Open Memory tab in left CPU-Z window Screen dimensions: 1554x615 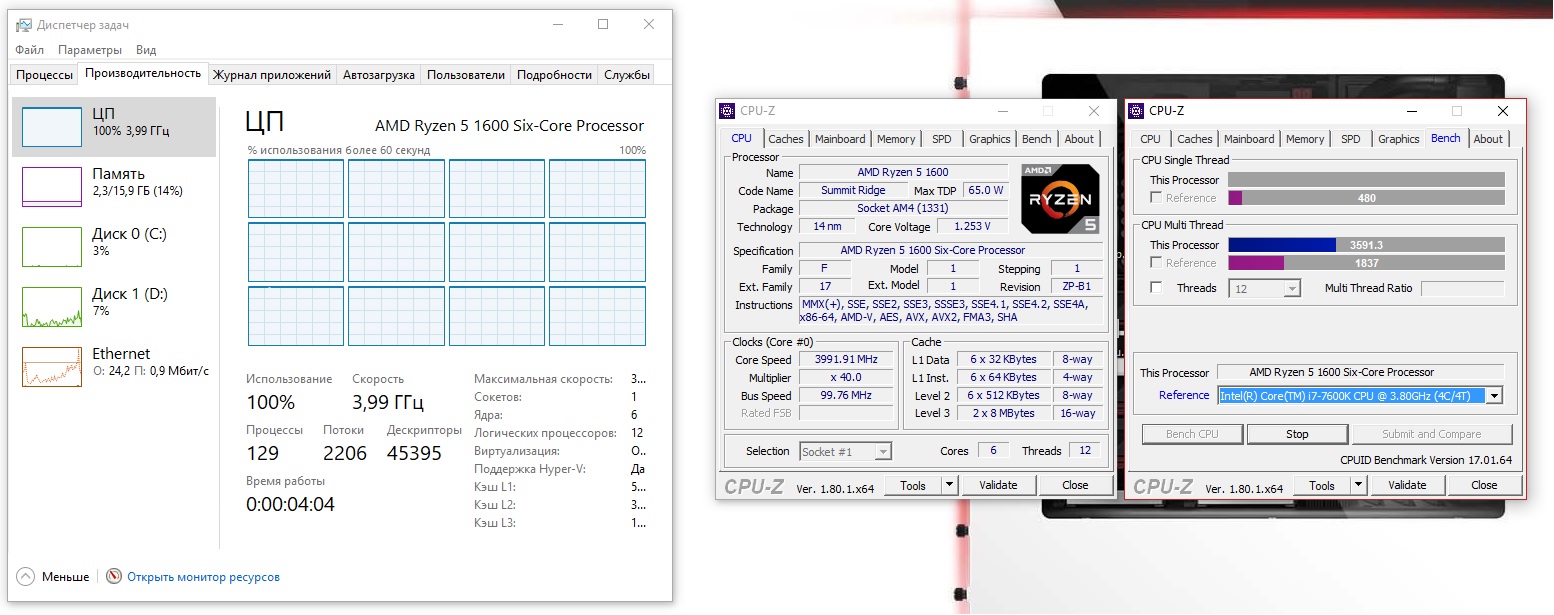pos(896,139)
